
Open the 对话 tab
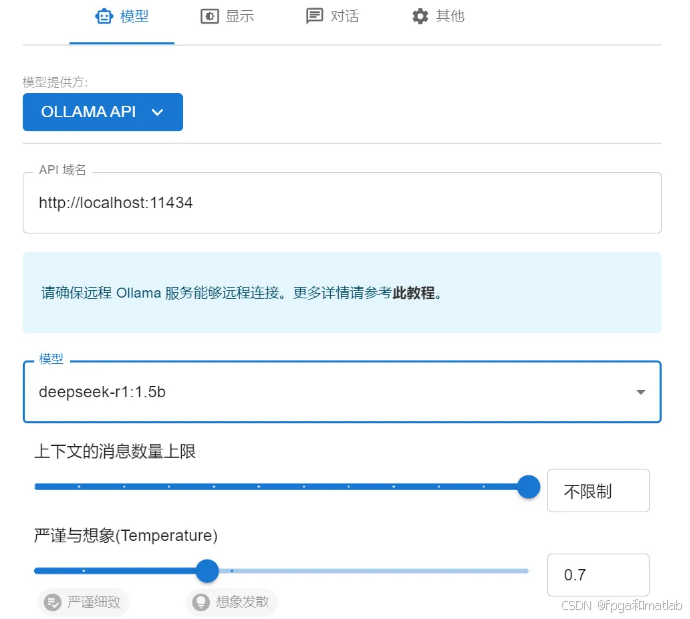tap(332, 18)
